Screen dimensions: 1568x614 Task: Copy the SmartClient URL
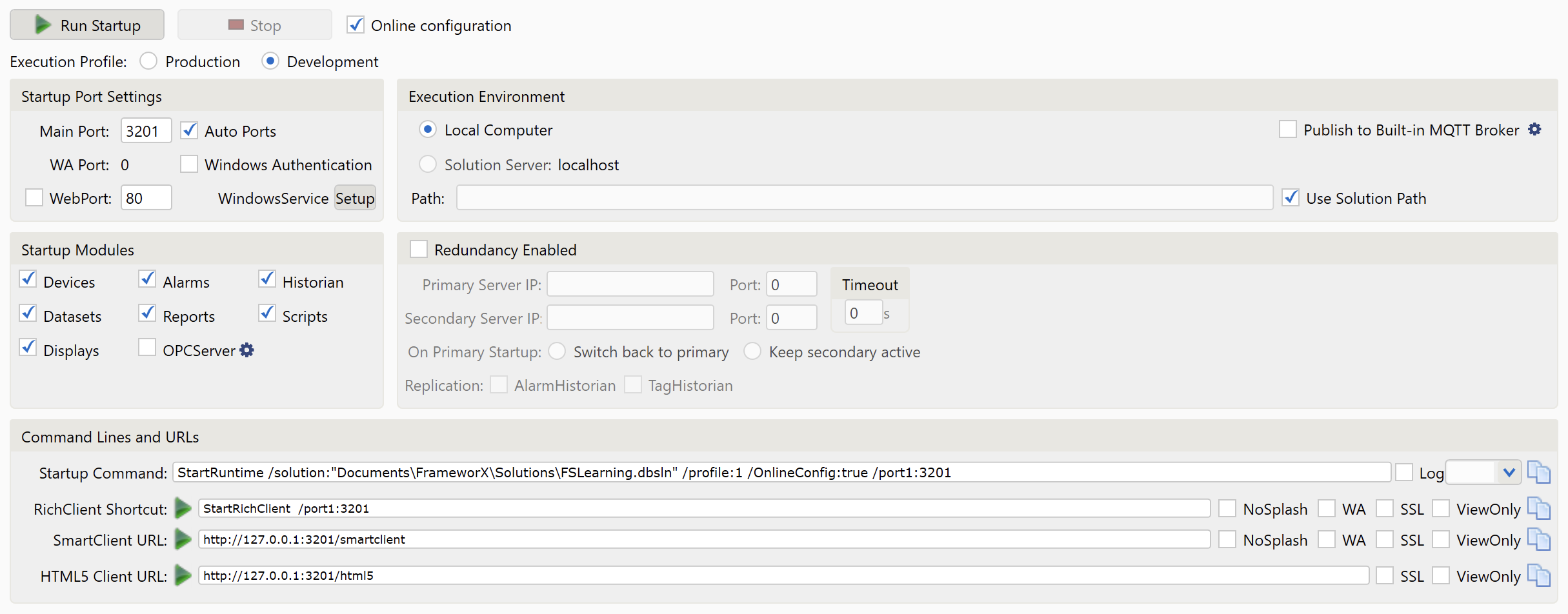click(1539, 540)
